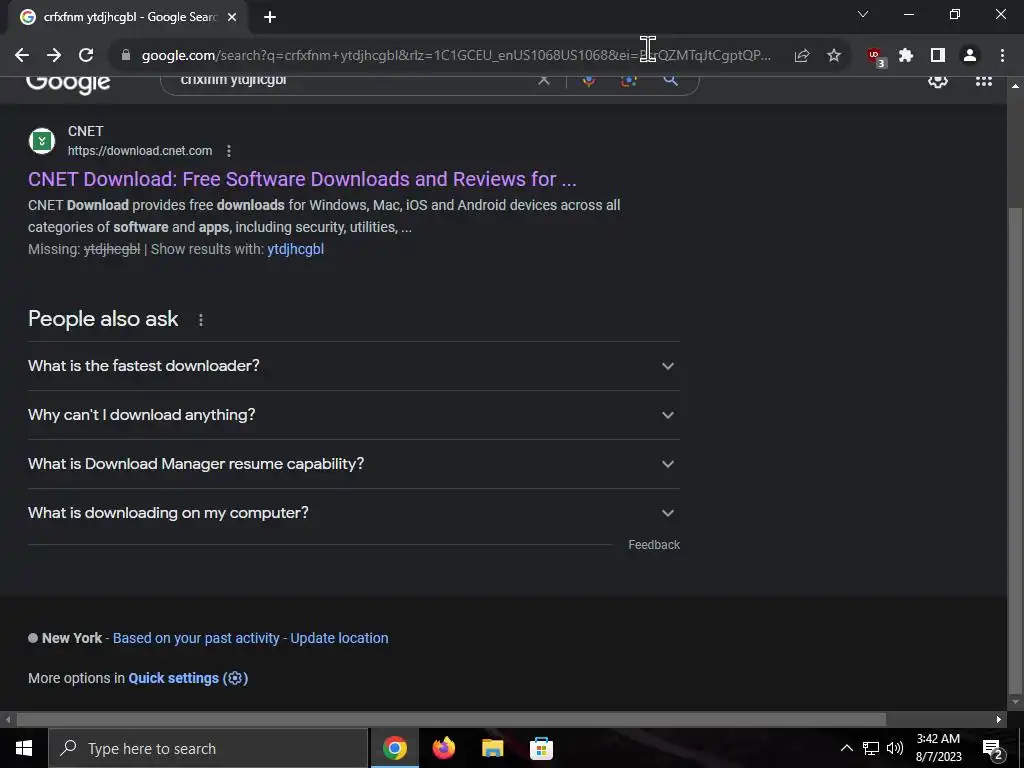Submit search with the magnifier icon
Image resolution: width=1024 pixels, height=768 pixels.
pyautogui.click(x=670, y=80)
